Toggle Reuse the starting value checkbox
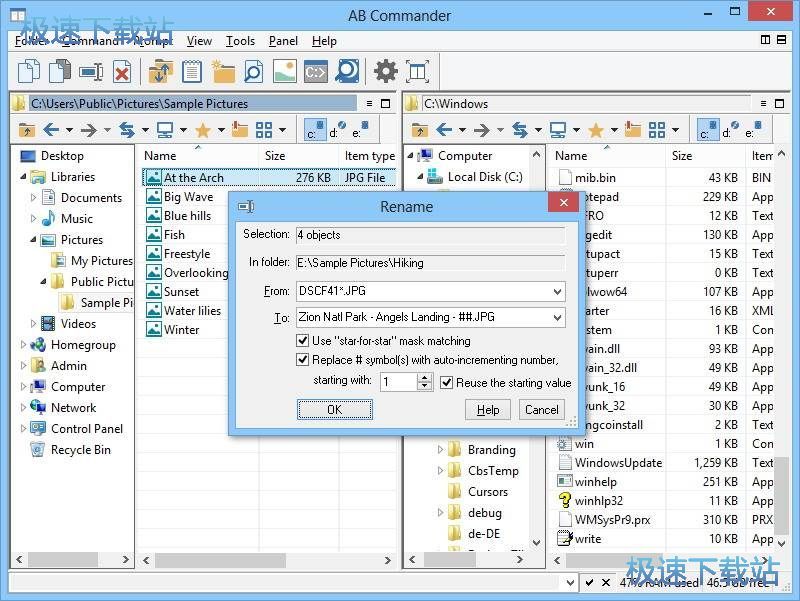 coord(447,382)
